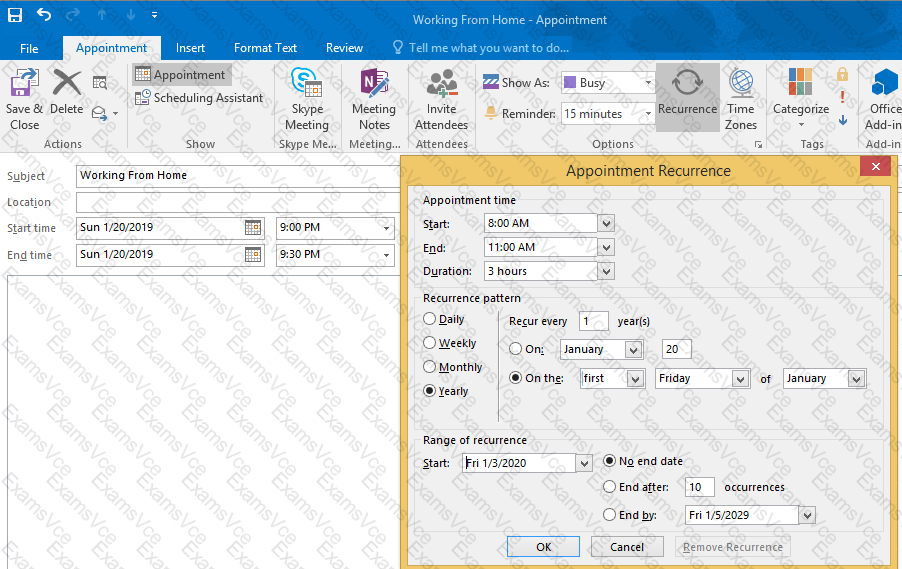Confirm recurrence with the OK button
This screenshot has width=902, height=569.
pos(543,547)
